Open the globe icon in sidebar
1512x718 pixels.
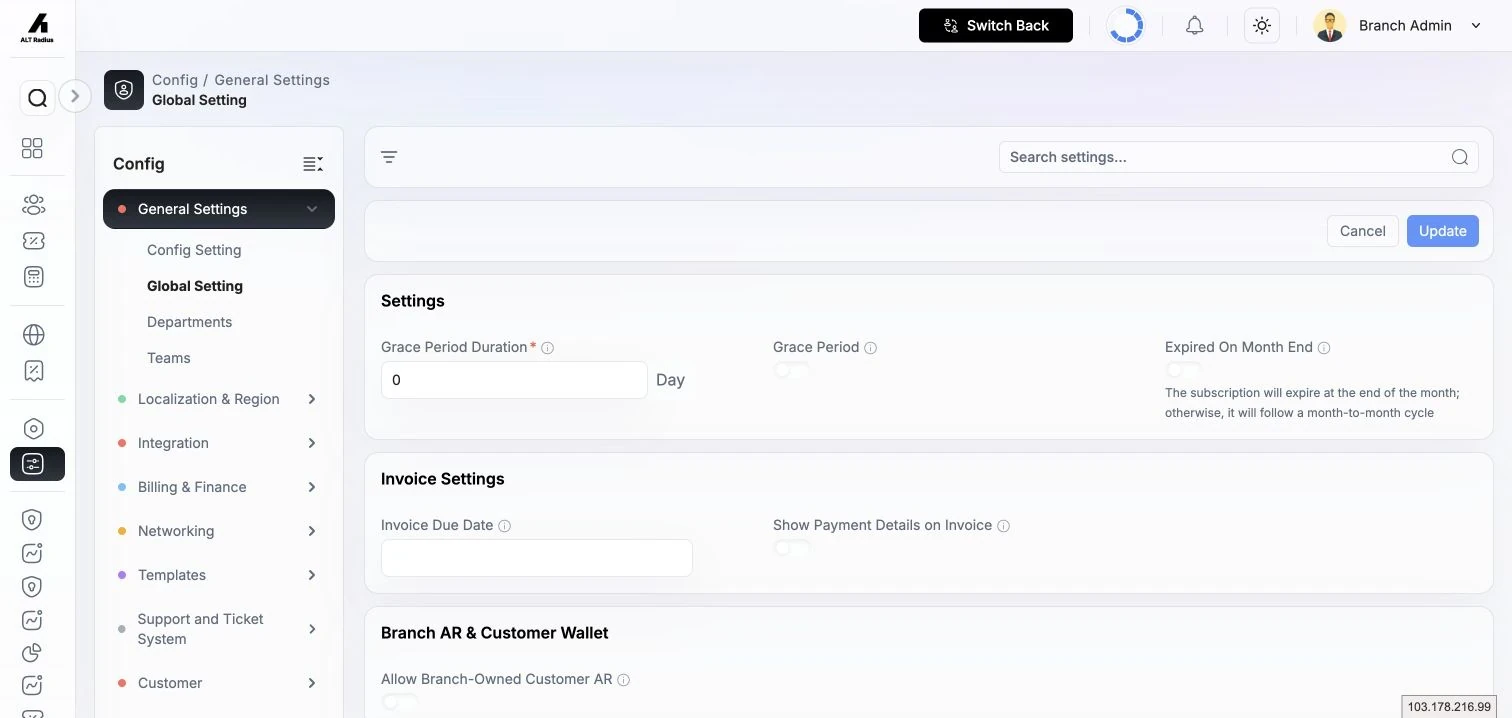pyautogui.click(x=33, y=334)
